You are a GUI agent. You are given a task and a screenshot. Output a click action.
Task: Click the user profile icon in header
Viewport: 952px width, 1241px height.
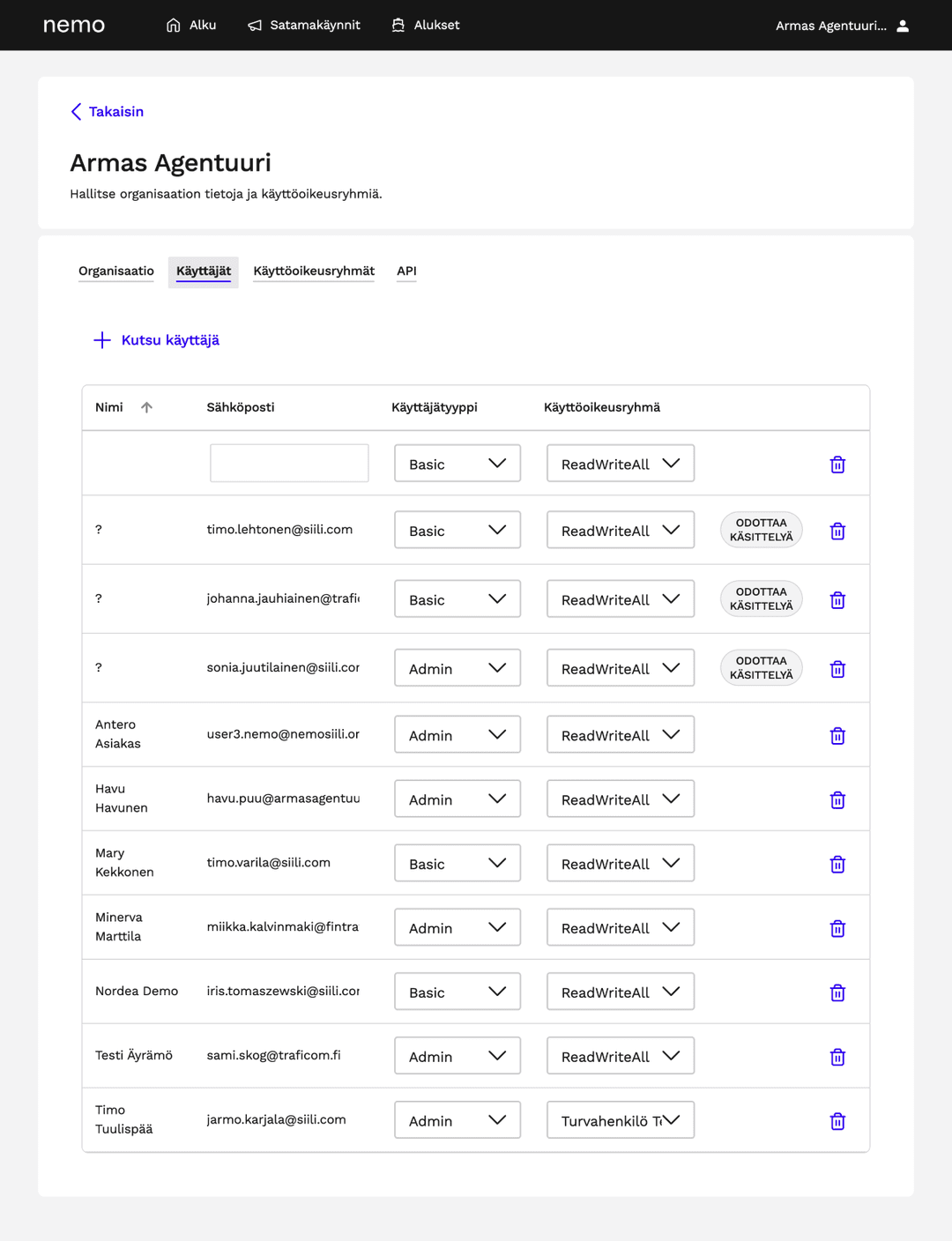point(903,26)
